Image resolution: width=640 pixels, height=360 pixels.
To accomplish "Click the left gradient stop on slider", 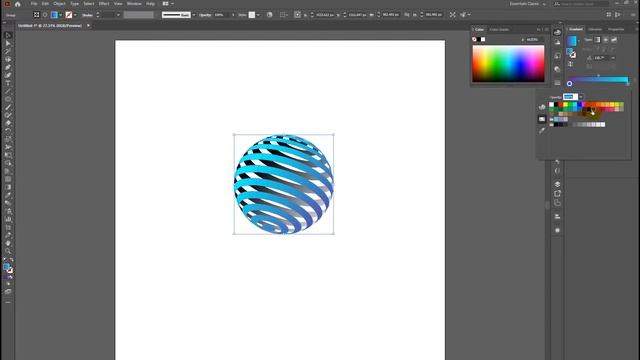I will [569, 84].
